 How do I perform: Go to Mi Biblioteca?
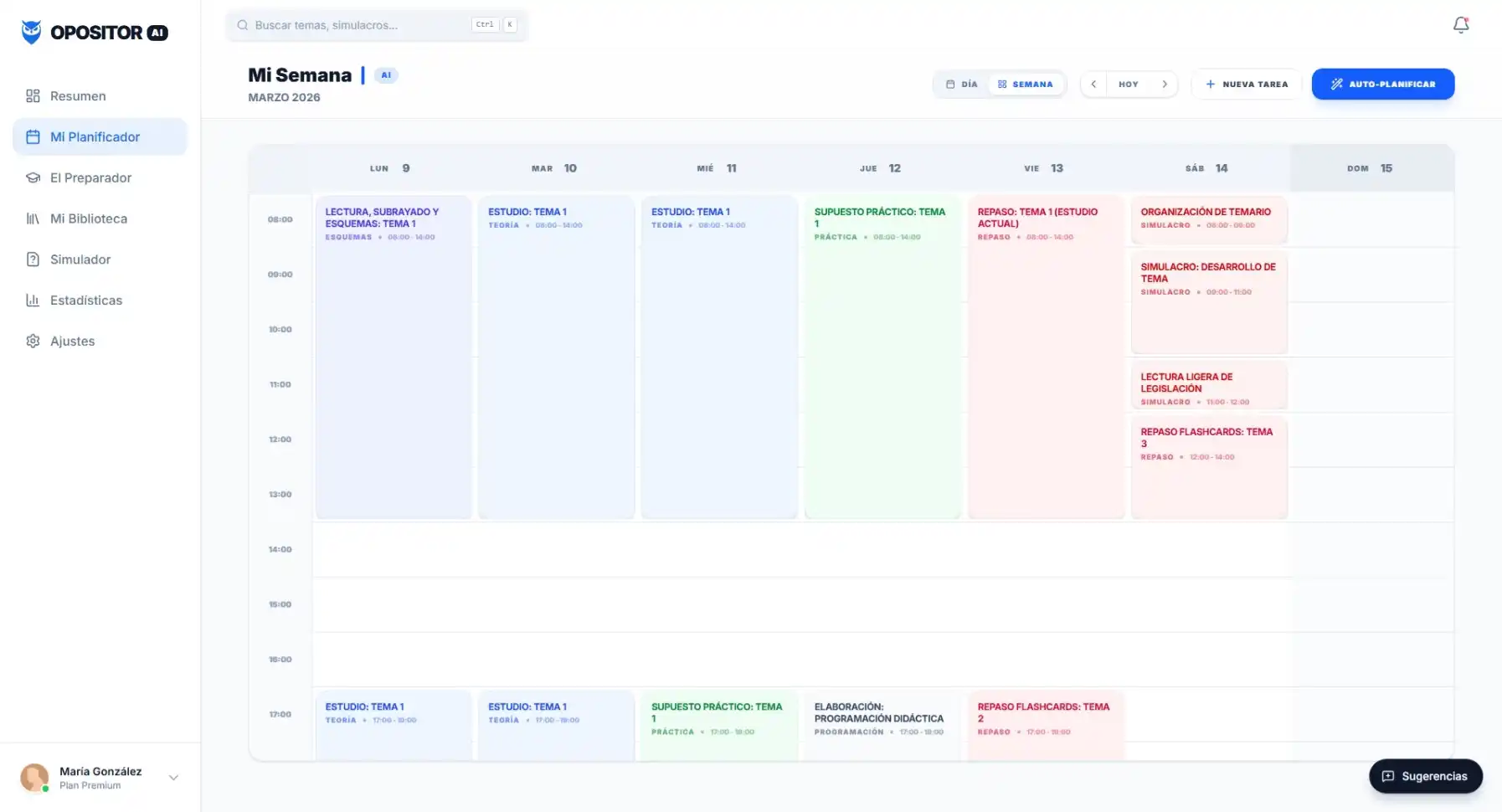[88, 218]
